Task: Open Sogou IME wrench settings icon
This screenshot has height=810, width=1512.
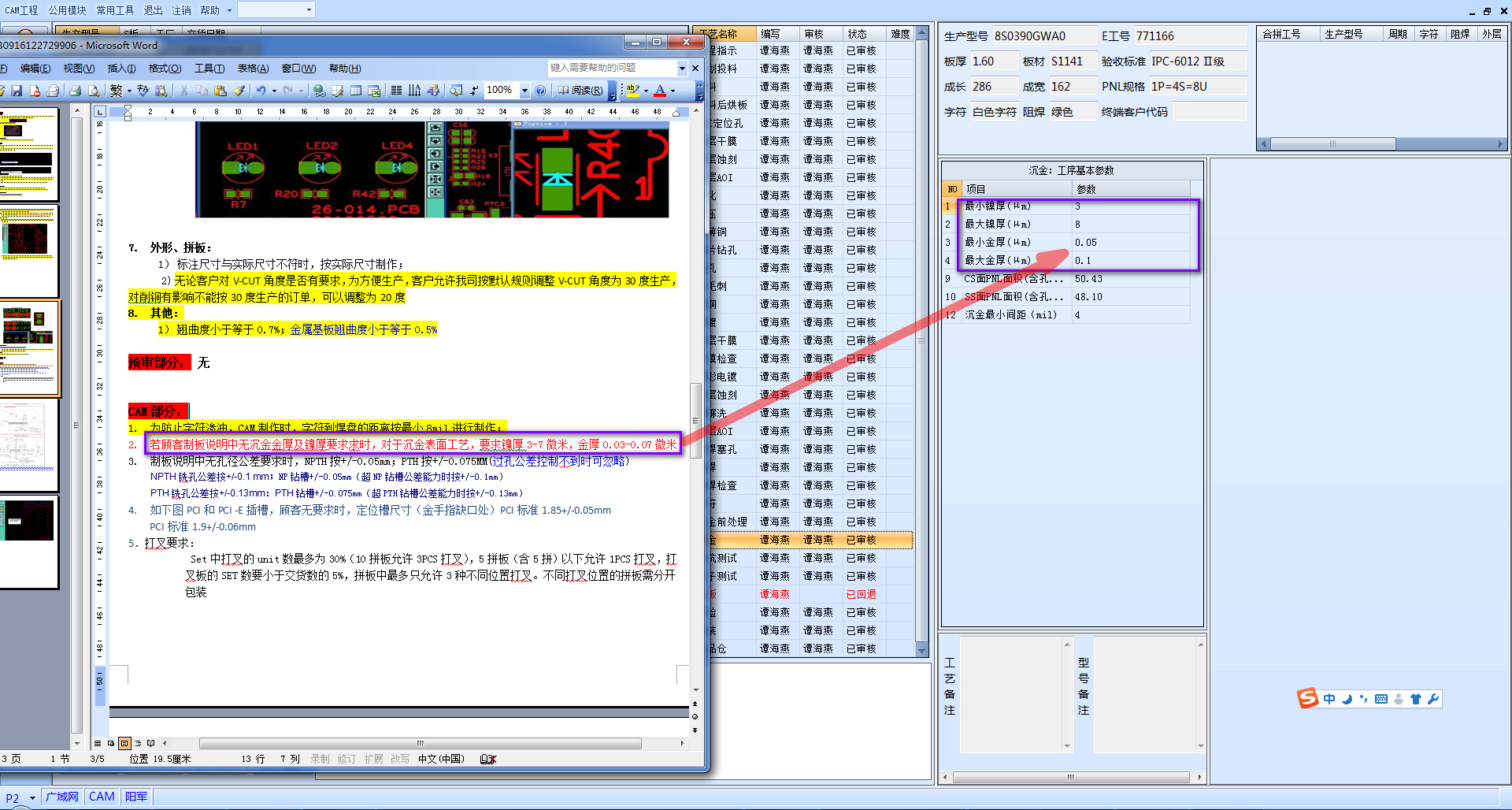Action: (1432, 699)
